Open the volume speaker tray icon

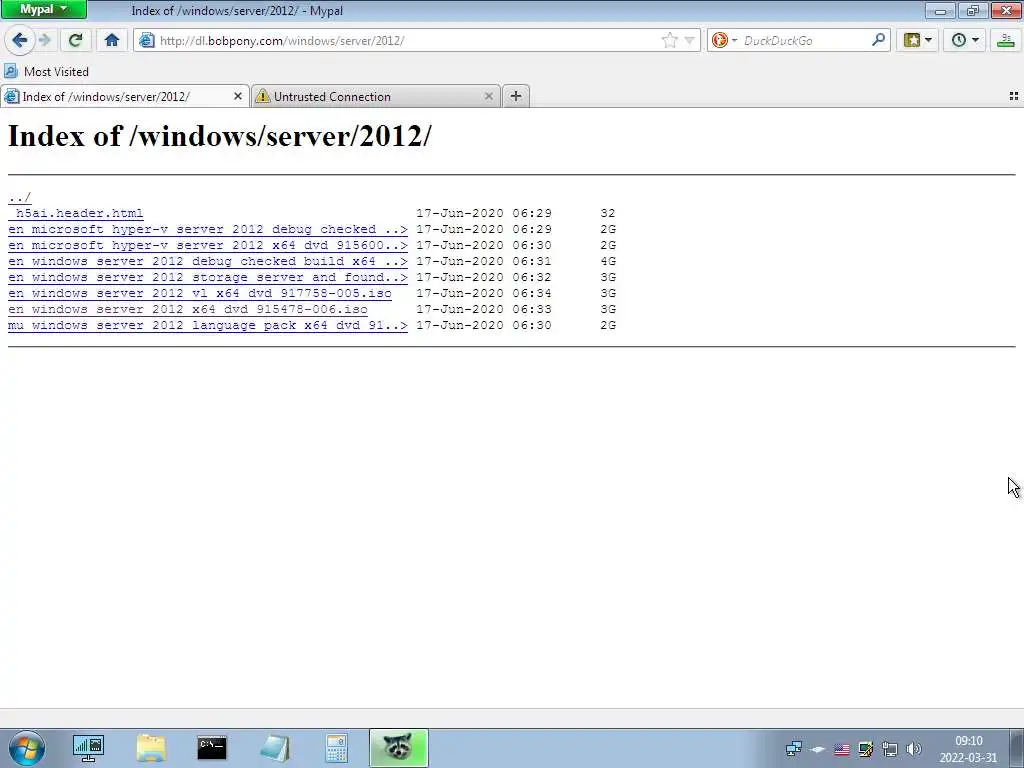914,749
